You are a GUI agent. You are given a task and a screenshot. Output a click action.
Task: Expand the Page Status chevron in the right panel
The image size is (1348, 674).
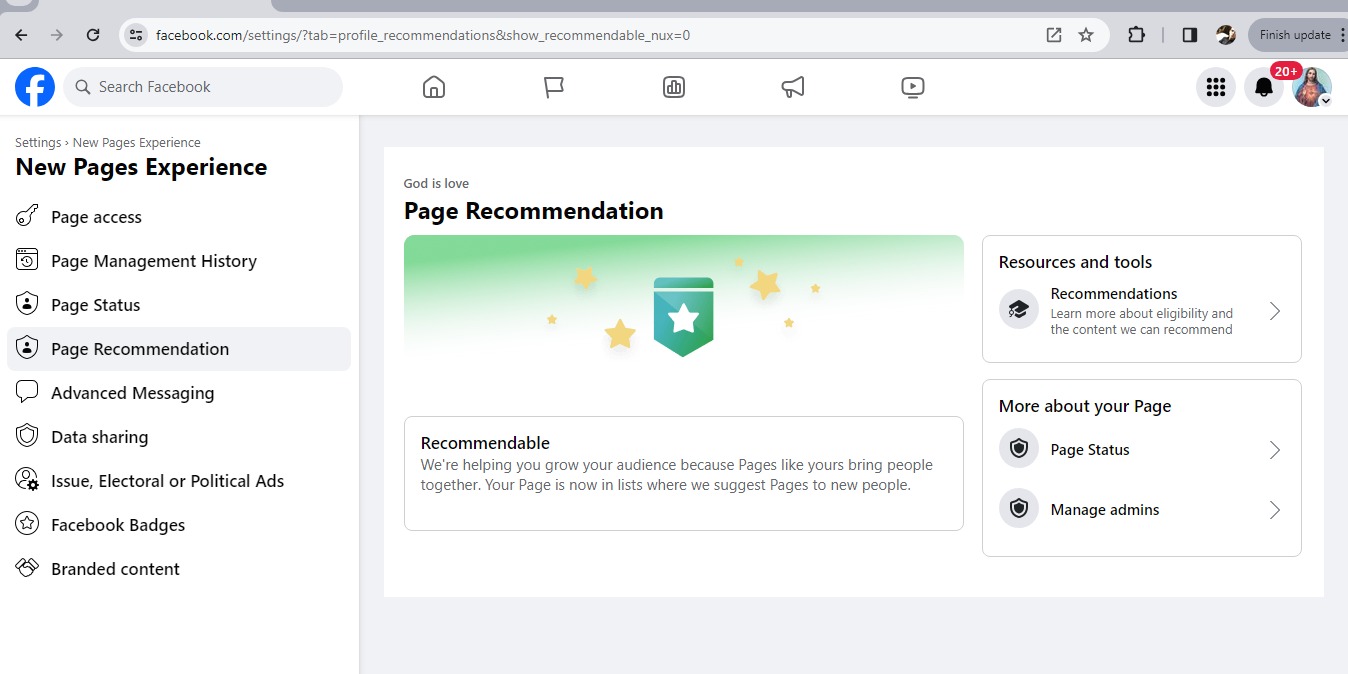click(x=1274, y=450)
